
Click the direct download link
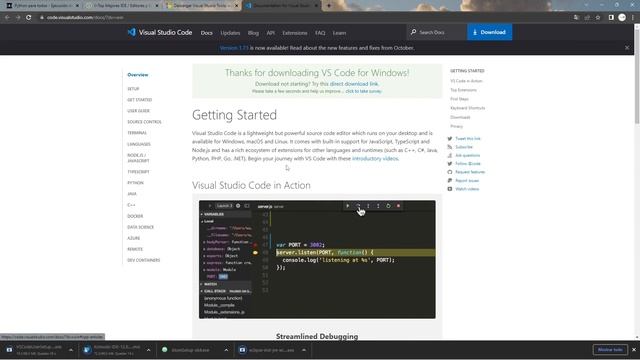[x=354, y=84]
